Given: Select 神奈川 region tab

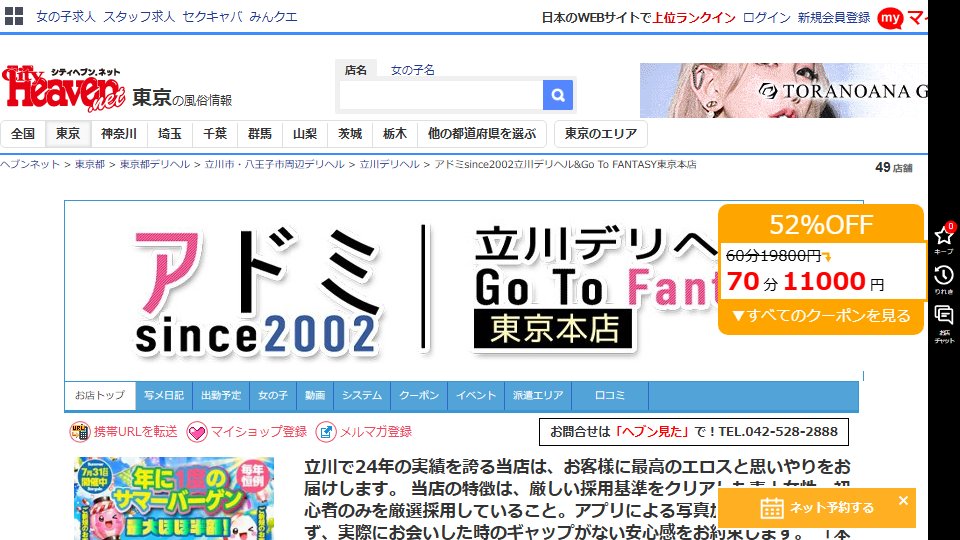Looking at the screenshot, I should (x=119, y=133).
